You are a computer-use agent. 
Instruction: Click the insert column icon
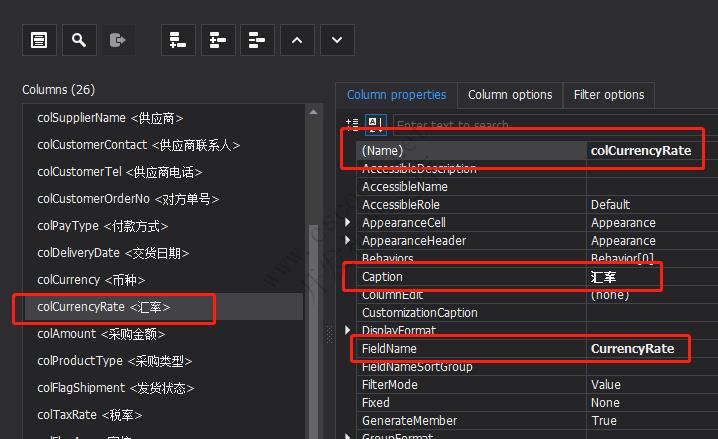[x=217, y=40]
